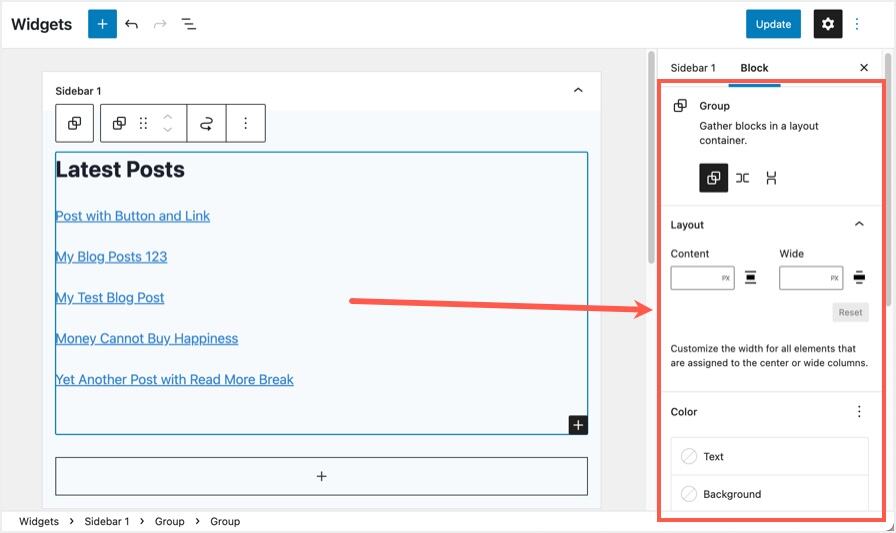Open the List View icon
Viewport: 896px width, 533px height.
(189, 24)
